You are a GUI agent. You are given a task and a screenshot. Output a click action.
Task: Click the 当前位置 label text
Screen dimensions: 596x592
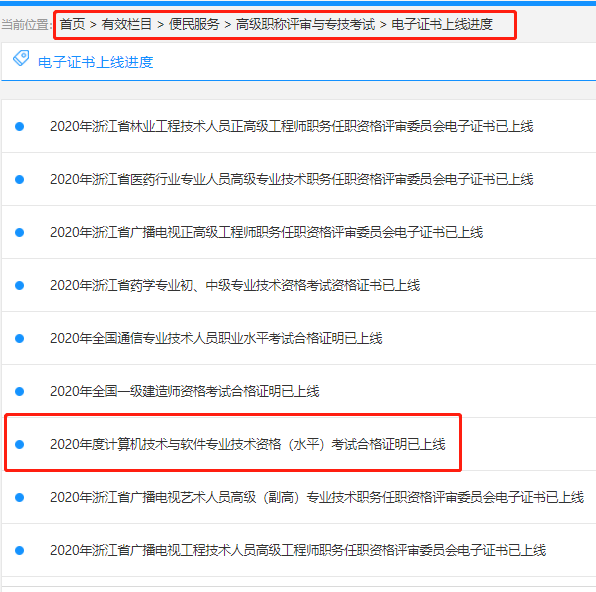26,25
